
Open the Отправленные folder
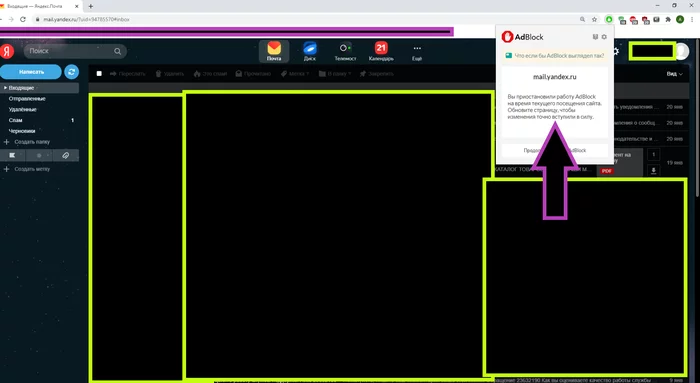(x=27, y=99)
